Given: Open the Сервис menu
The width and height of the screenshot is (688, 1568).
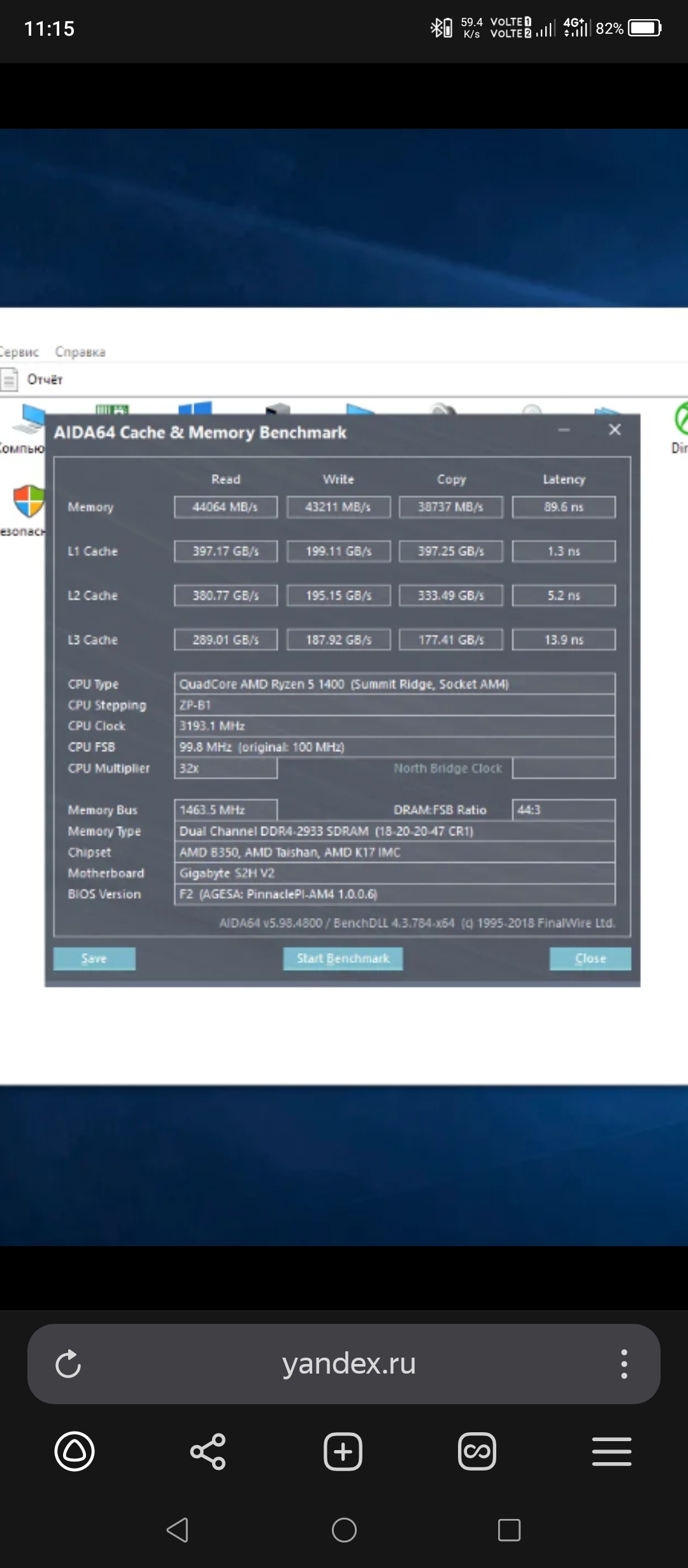Looking at the screenshot, I should (19, 352).
